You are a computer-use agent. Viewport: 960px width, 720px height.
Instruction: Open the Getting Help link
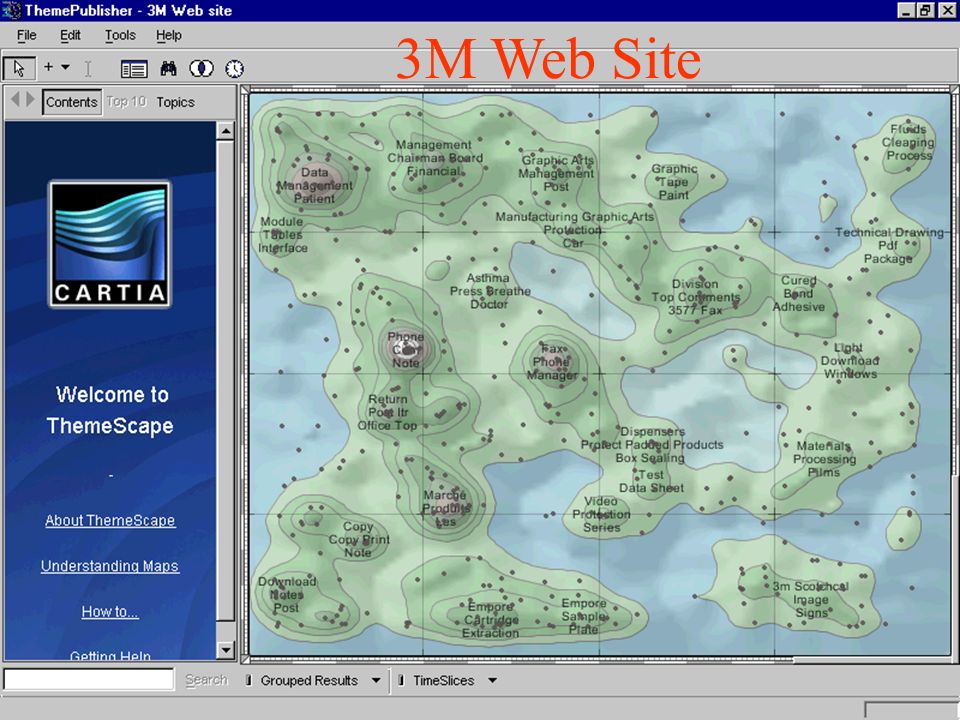(110, 656)
